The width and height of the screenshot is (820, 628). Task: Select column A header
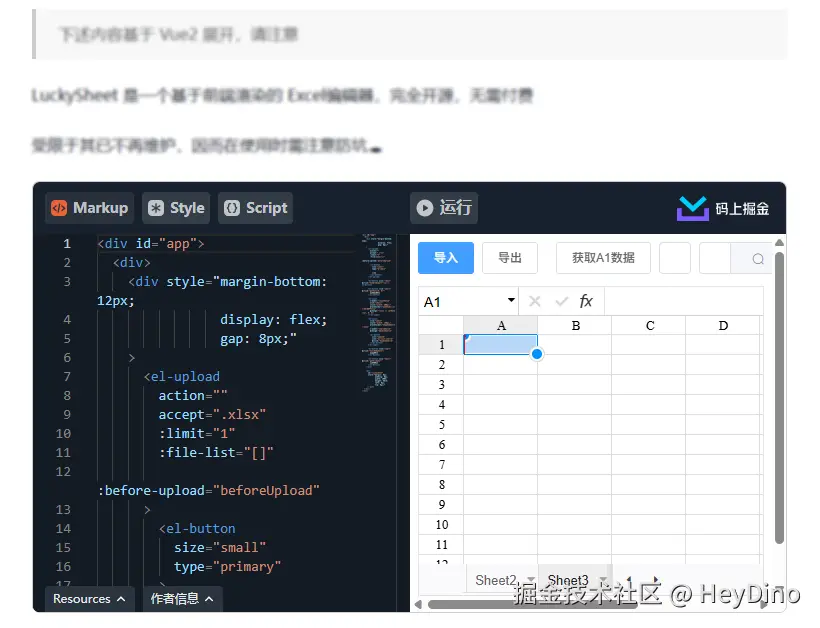coord(500,326)
